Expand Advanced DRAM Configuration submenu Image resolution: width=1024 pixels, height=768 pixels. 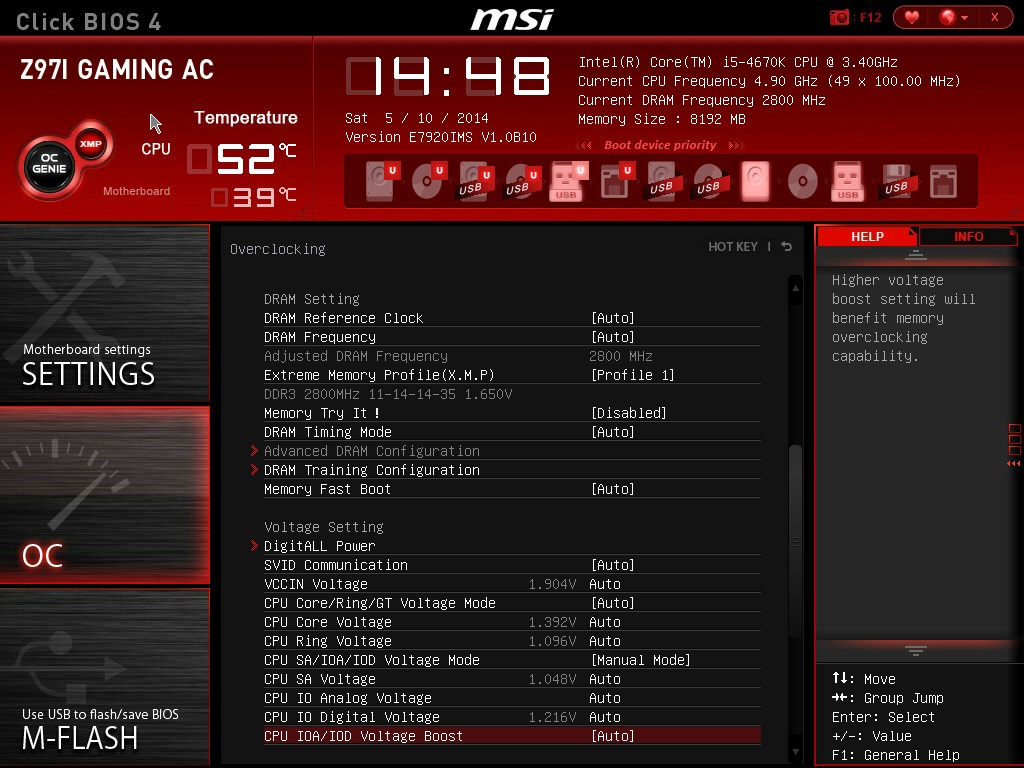372,451
